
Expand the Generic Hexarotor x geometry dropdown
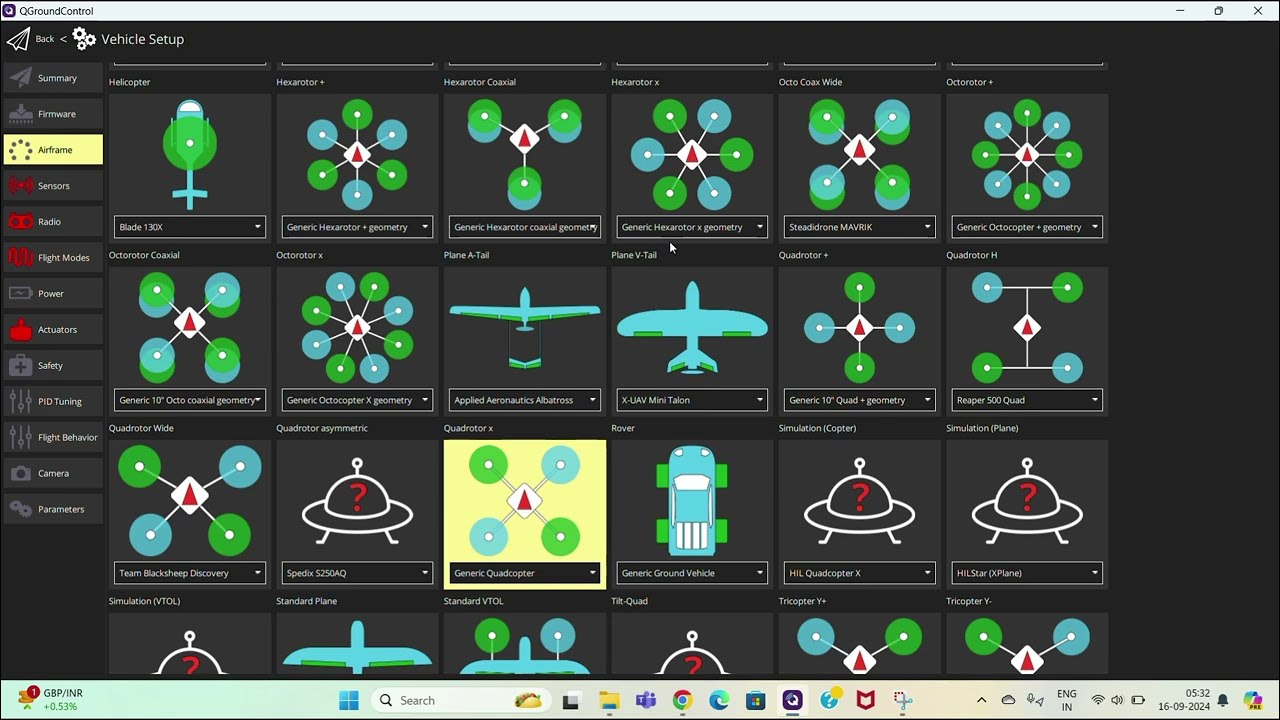[x=692, y=227]
